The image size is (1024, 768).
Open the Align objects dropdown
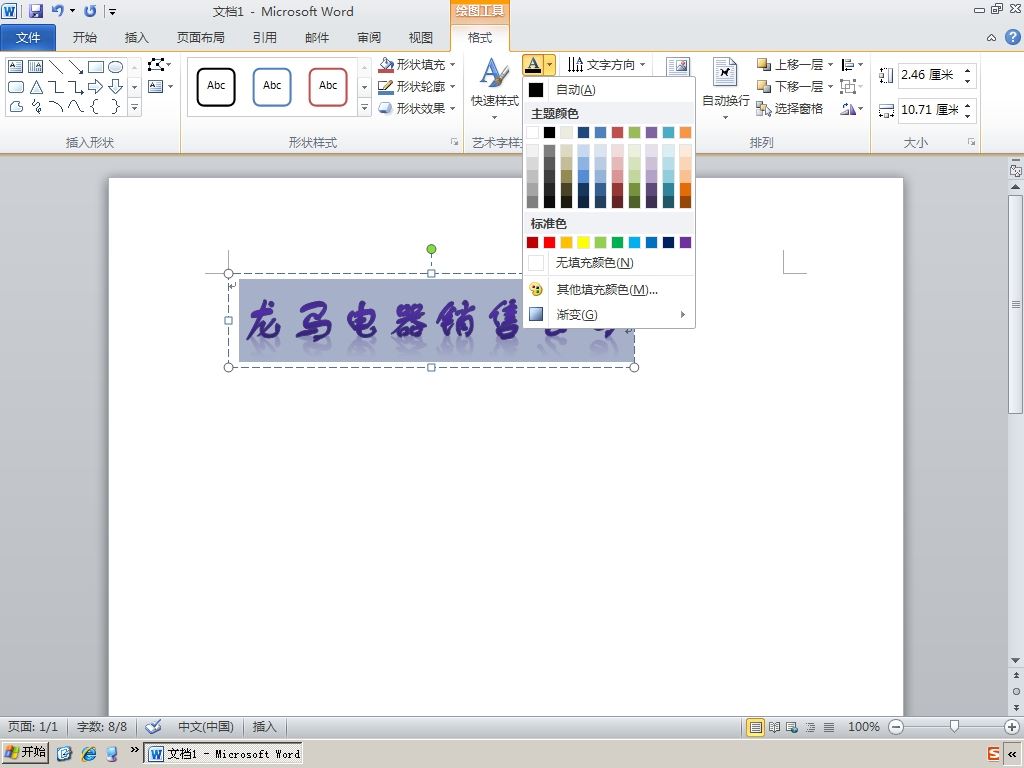tap(852, 65)
